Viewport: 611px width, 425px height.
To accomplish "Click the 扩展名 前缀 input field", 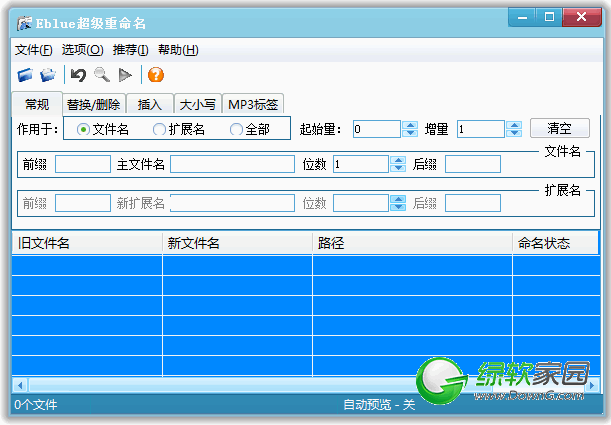I will pyautogui.click(x=83, y=203).
